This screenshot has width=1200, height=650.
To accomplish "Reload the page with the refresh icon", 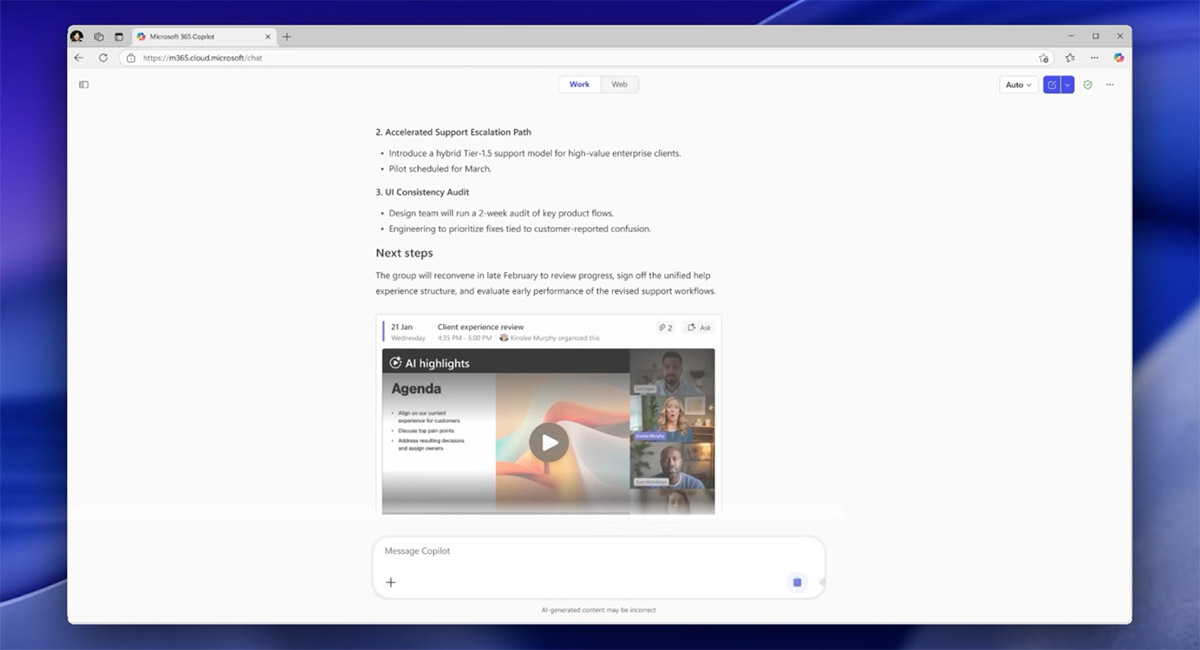I will 103,58.
